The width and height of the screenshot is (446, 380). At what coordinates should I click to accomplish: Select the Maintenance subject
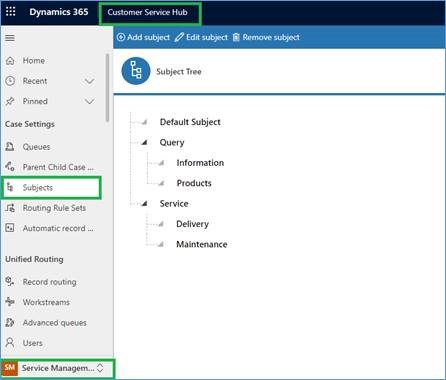click(x=202, y=244)
